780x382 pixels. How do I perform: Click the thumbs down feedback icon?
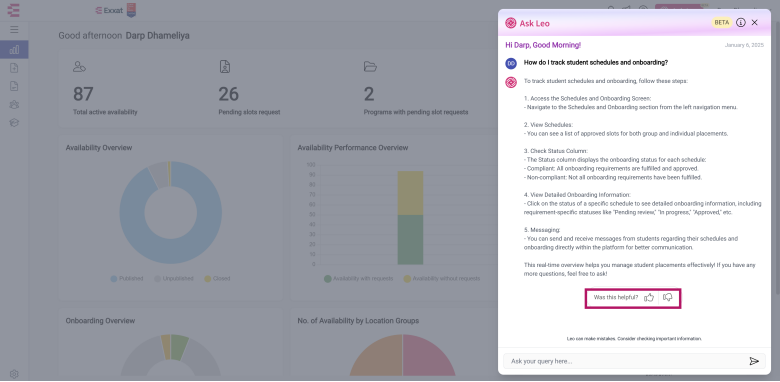pyautogui.click(x=668, y=297)
